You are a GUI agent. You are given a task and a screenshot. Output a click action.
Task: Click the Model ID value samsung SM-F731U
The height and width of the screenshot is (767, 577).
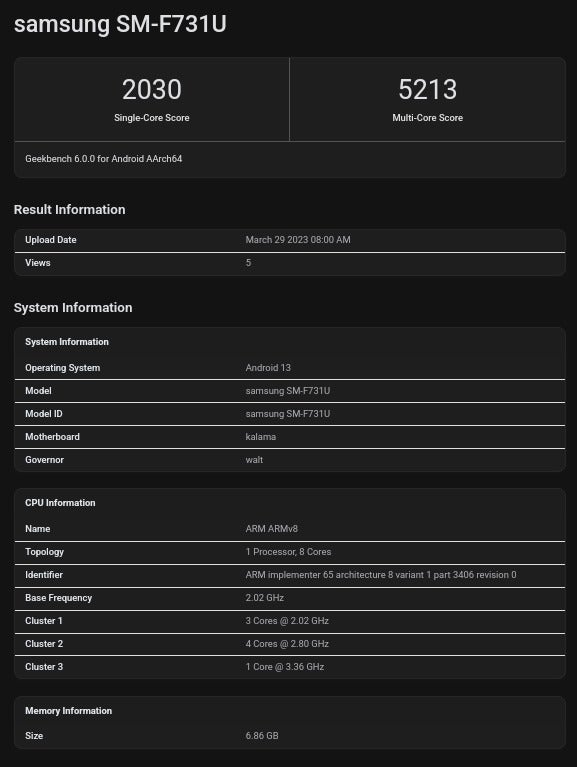click(x=288, y=414)
